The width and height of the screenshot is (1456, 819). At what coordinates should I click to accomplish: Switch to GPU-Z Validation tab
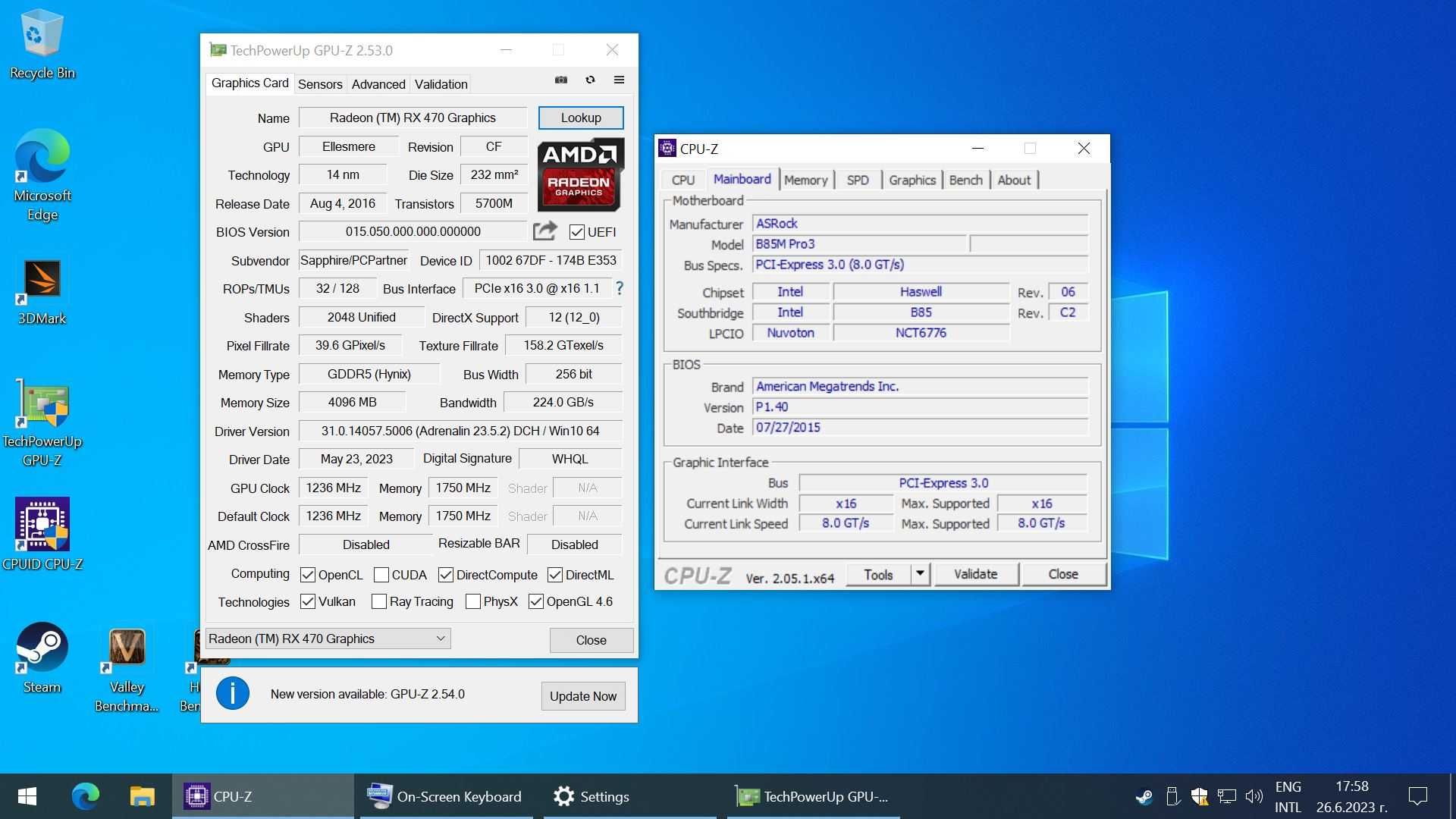(x=441, y=84)
